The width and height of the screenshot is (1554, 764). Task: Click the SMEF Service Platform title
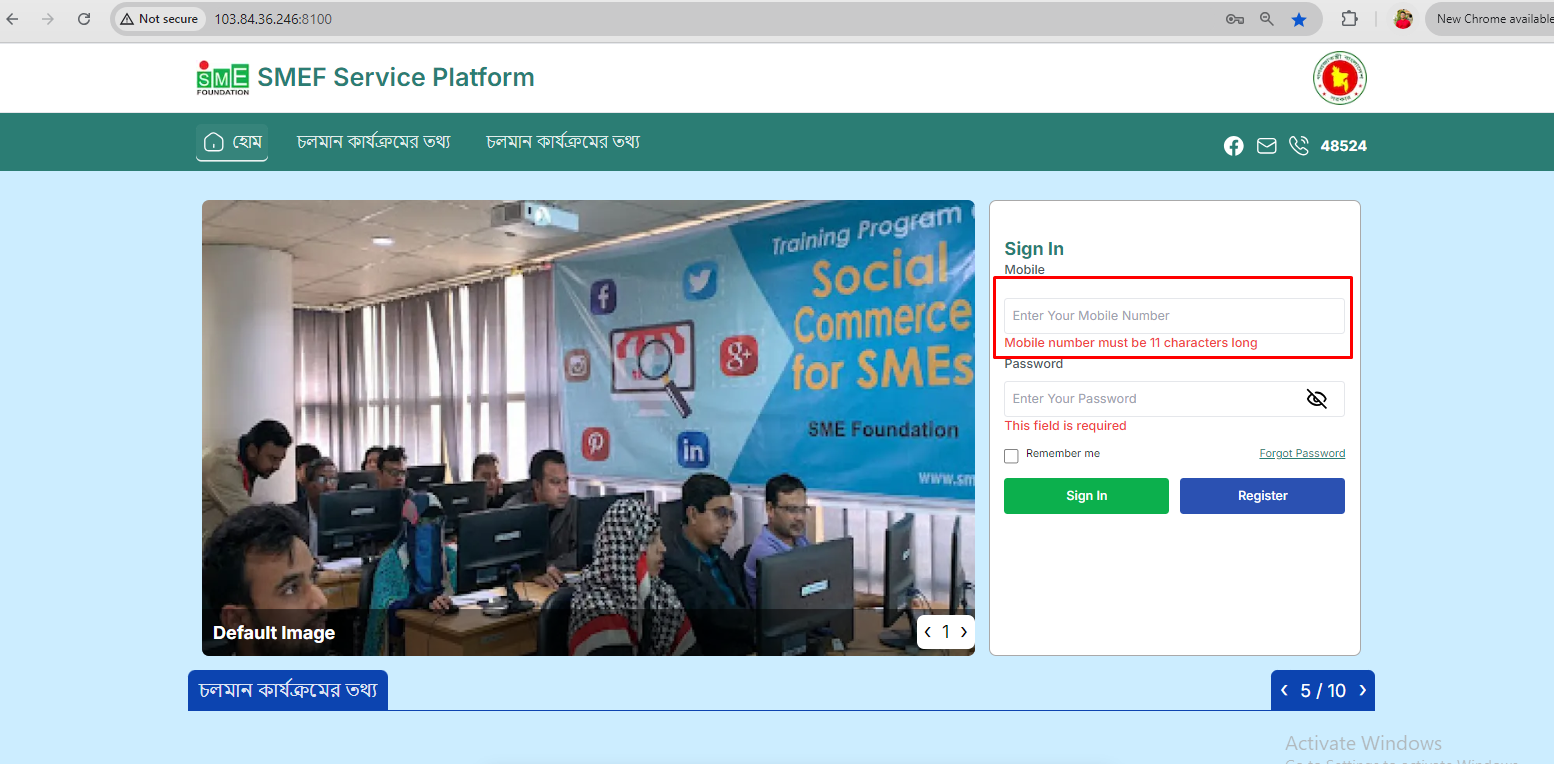pos(396,77)
